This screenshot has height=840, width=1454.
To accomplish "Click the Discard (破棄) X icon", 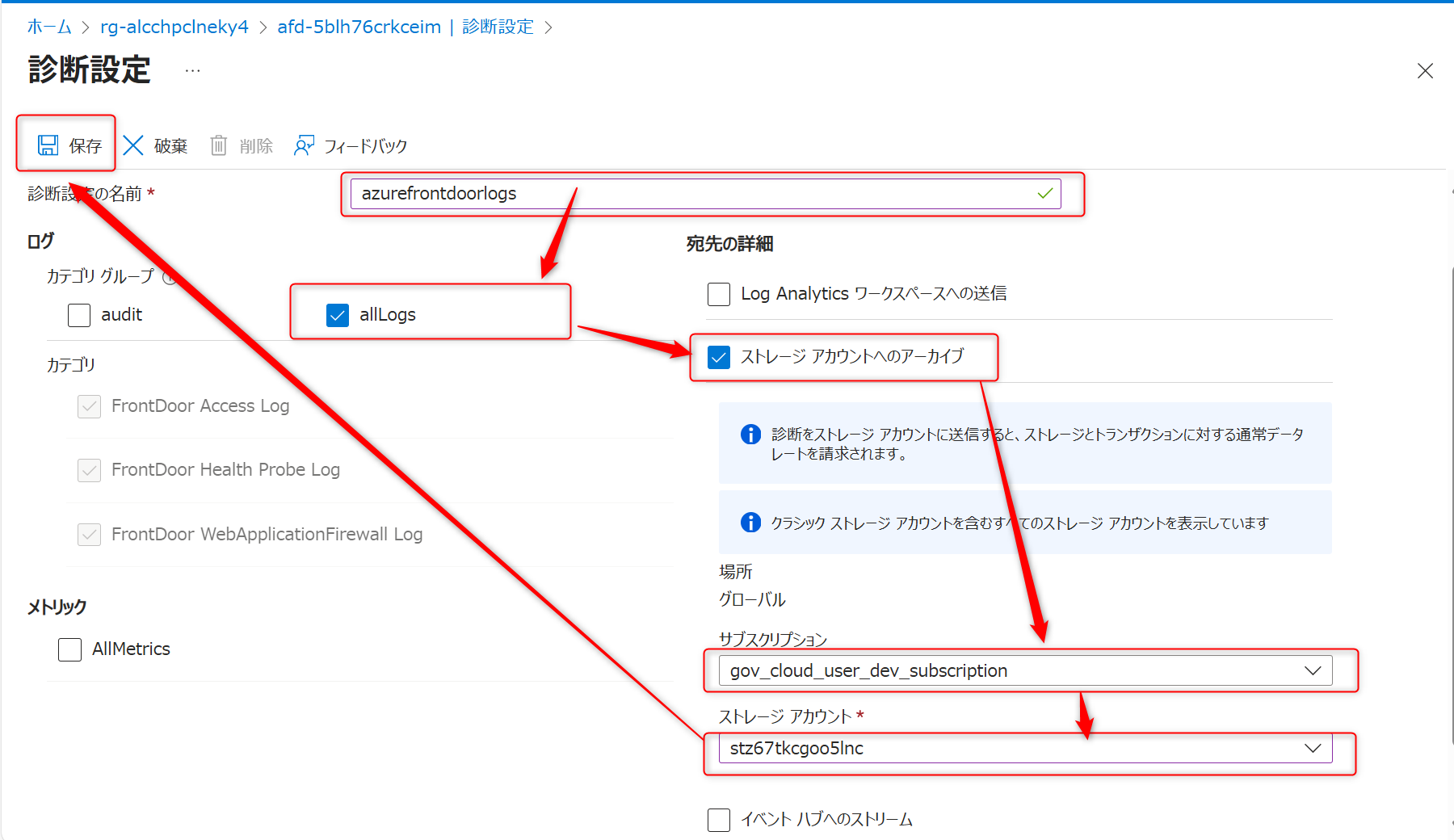I will 133,145.
